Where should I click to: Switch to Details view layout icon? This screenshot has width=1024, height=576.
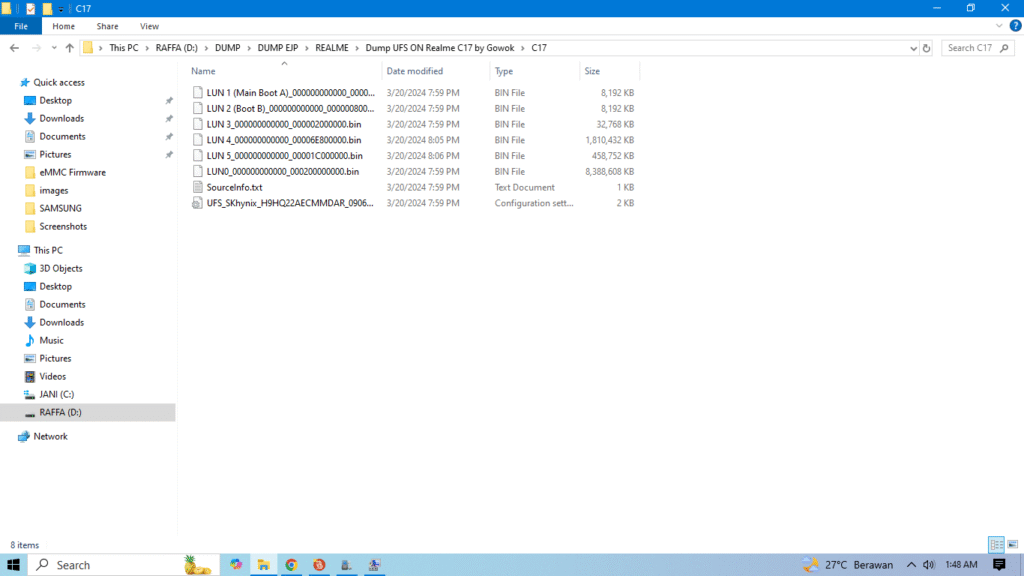(996, 544)
